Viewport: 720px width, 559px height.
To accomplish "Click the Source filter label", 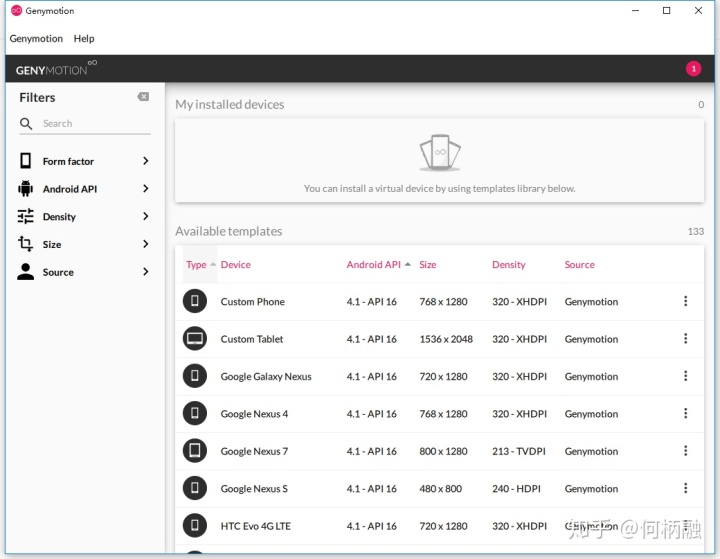I will pyautogui.click(x=58, y=272).
